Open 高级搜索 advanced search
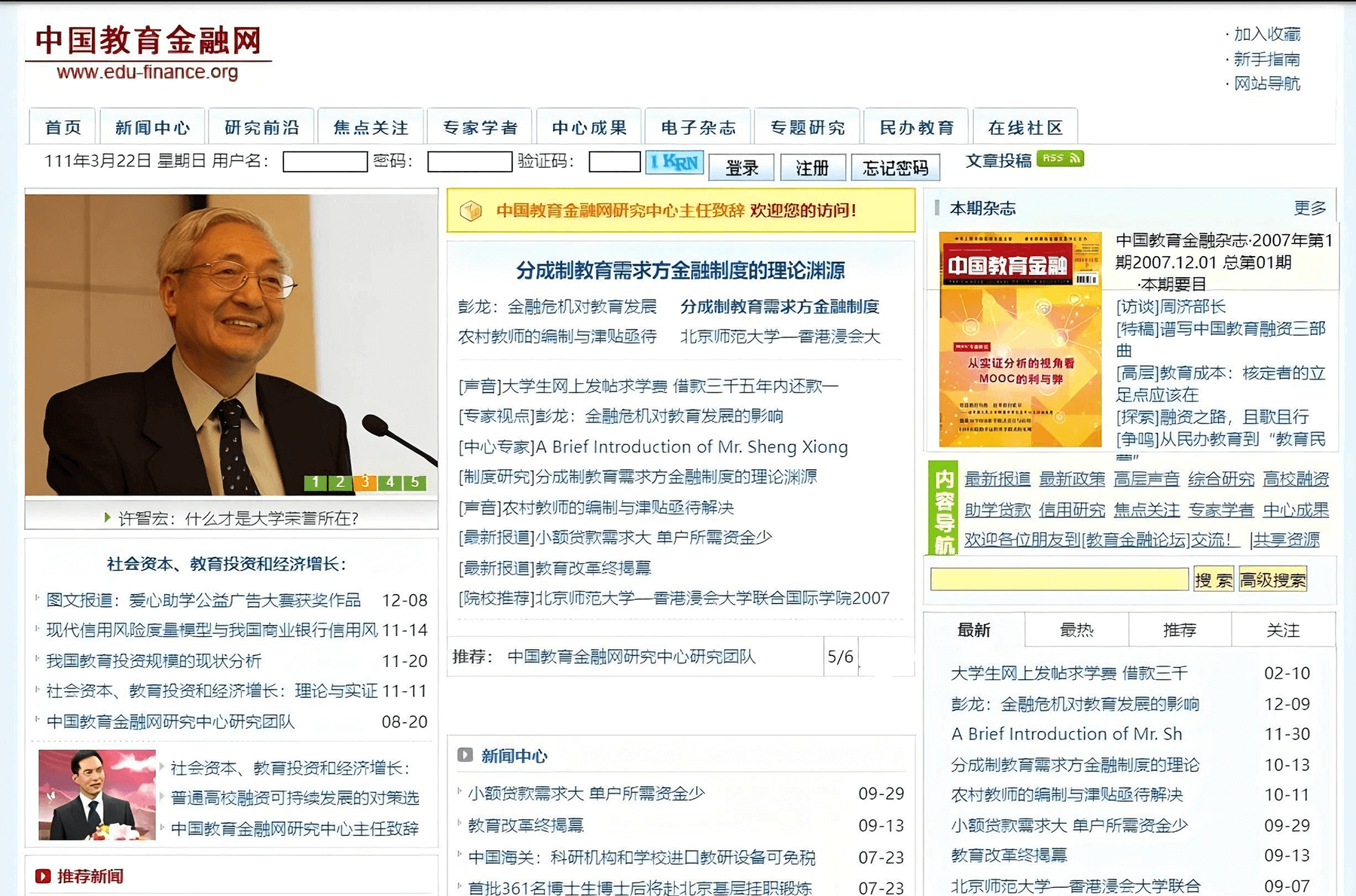 (1273, 579)
